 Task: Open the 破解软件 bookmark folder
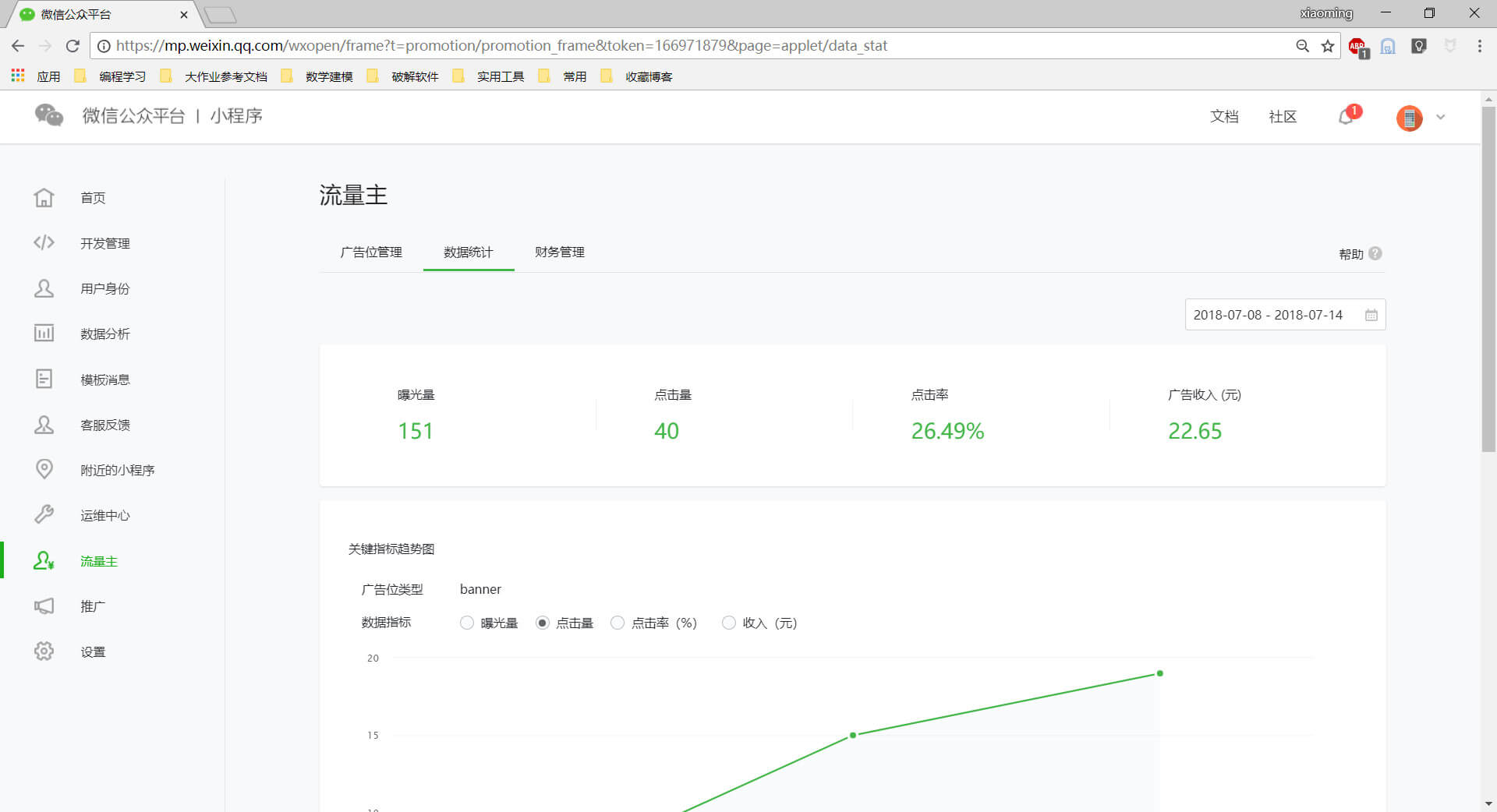click(x=403, y=76)
